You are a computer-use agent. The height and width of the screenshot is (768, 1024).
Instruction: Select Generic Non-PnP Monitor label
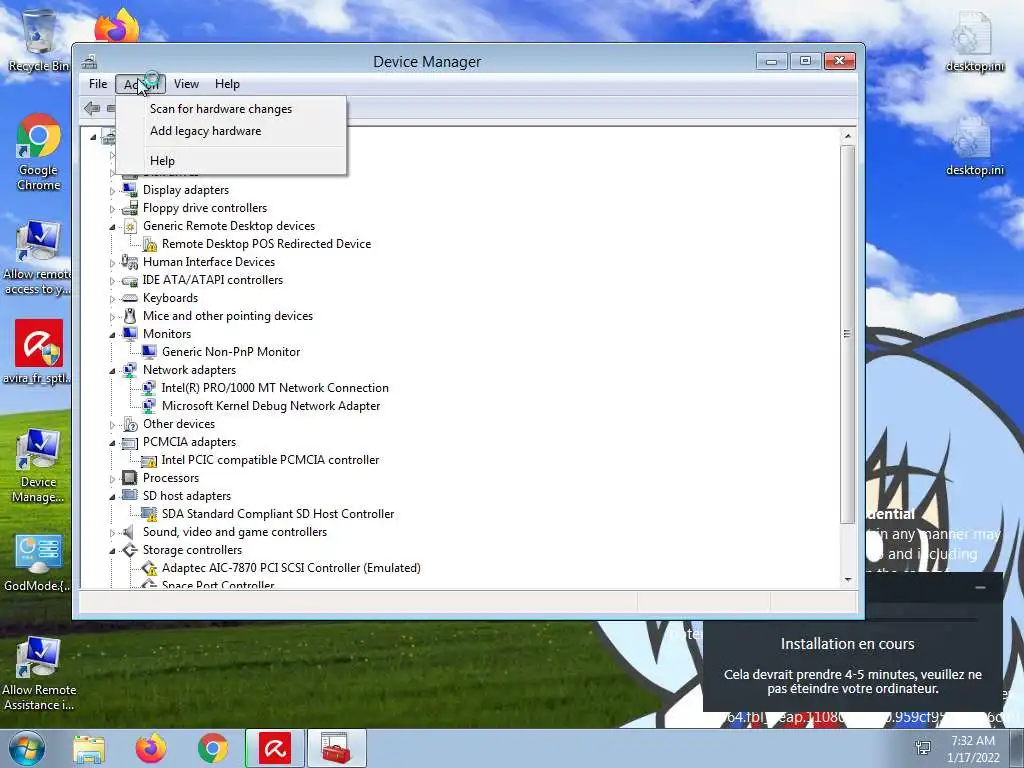(231, 352)
